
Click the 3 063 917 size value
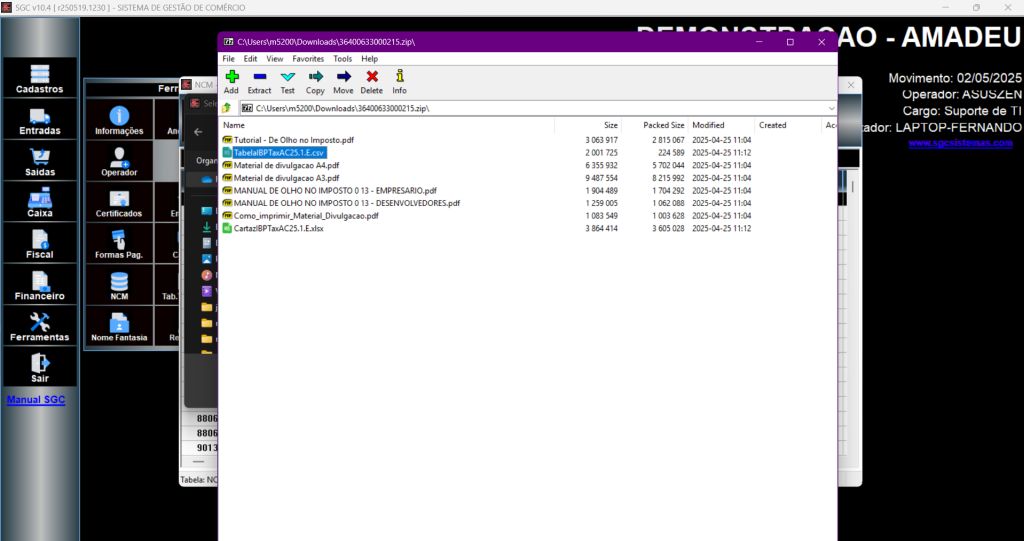pyautogui.click(x=601, y=140)
